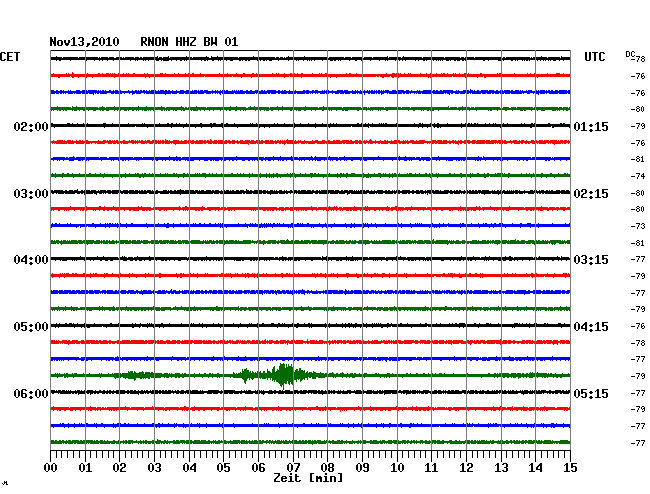Select minute tick label 13

pos(501,468)
